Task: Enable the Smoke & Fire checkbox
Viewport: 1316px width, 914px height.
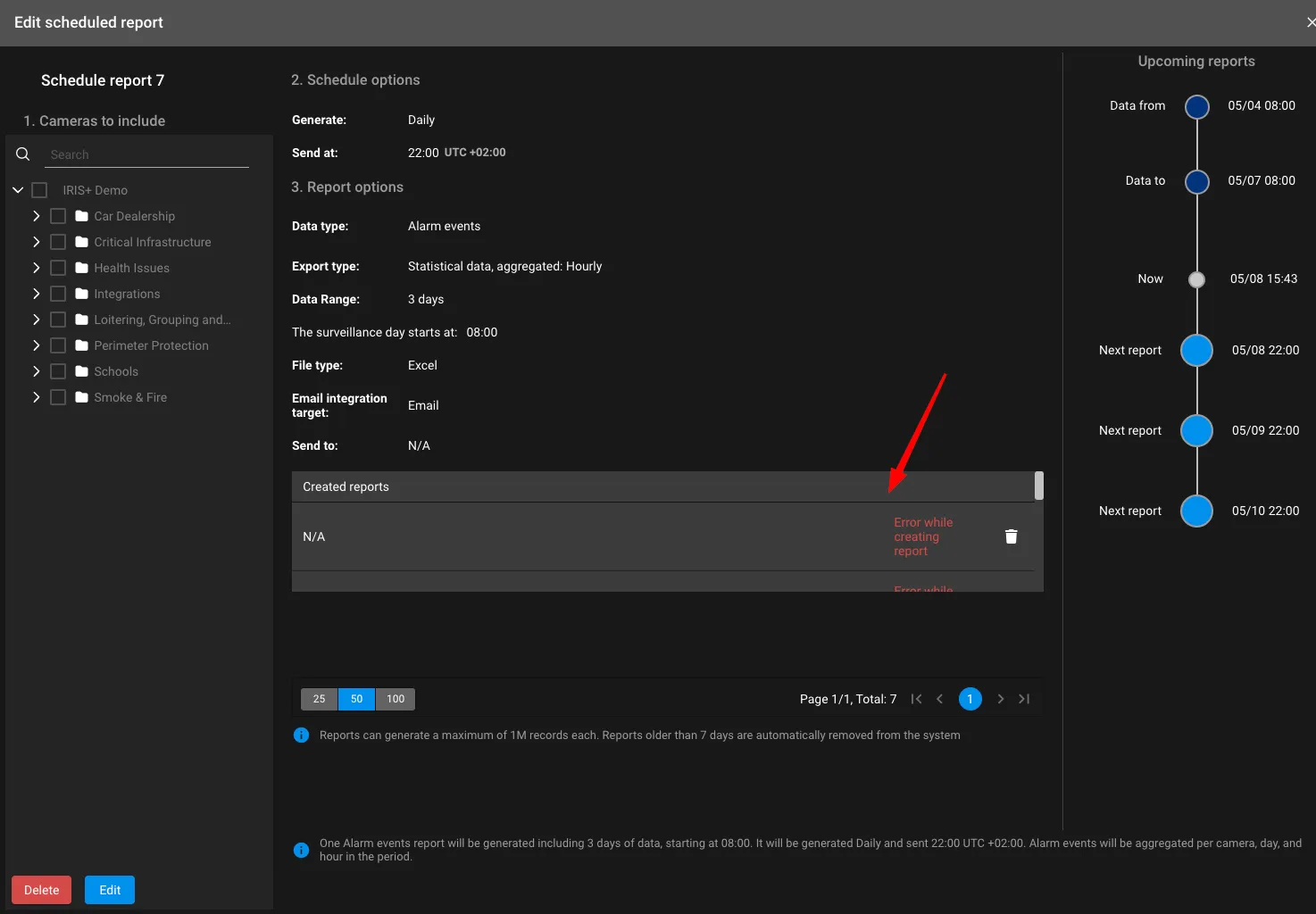Action: (58, 397)
